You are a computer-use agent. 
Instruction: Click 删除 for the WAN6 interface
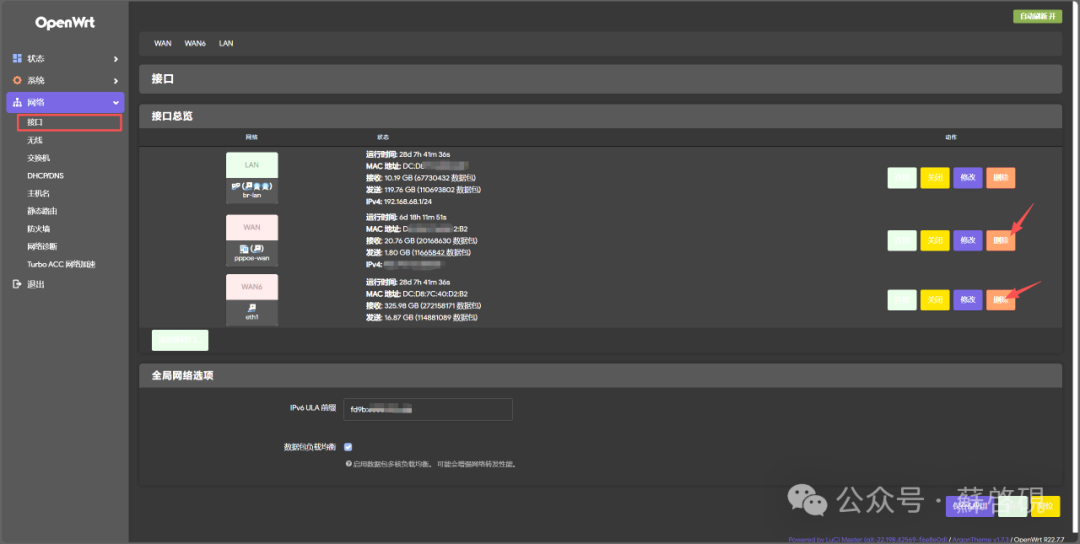click(x=1001, y=300)
